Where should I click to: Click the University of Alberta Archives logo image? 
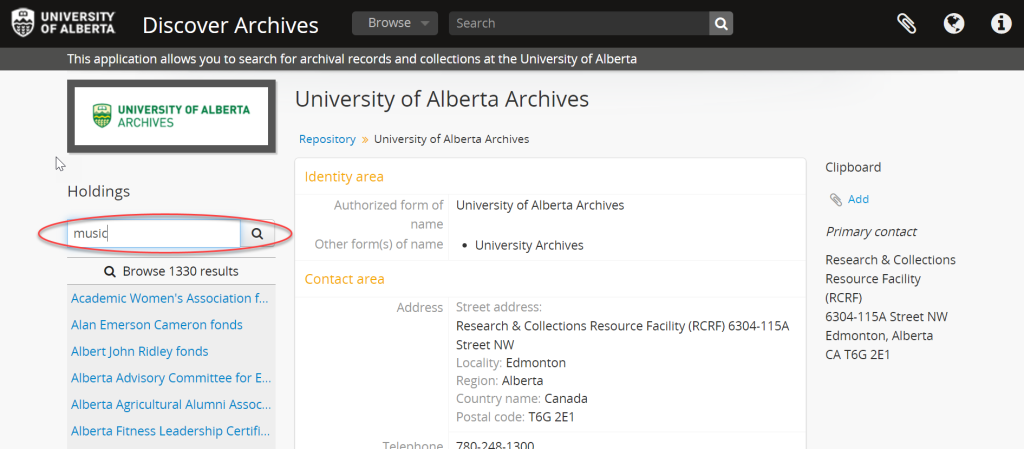[171, 116]
